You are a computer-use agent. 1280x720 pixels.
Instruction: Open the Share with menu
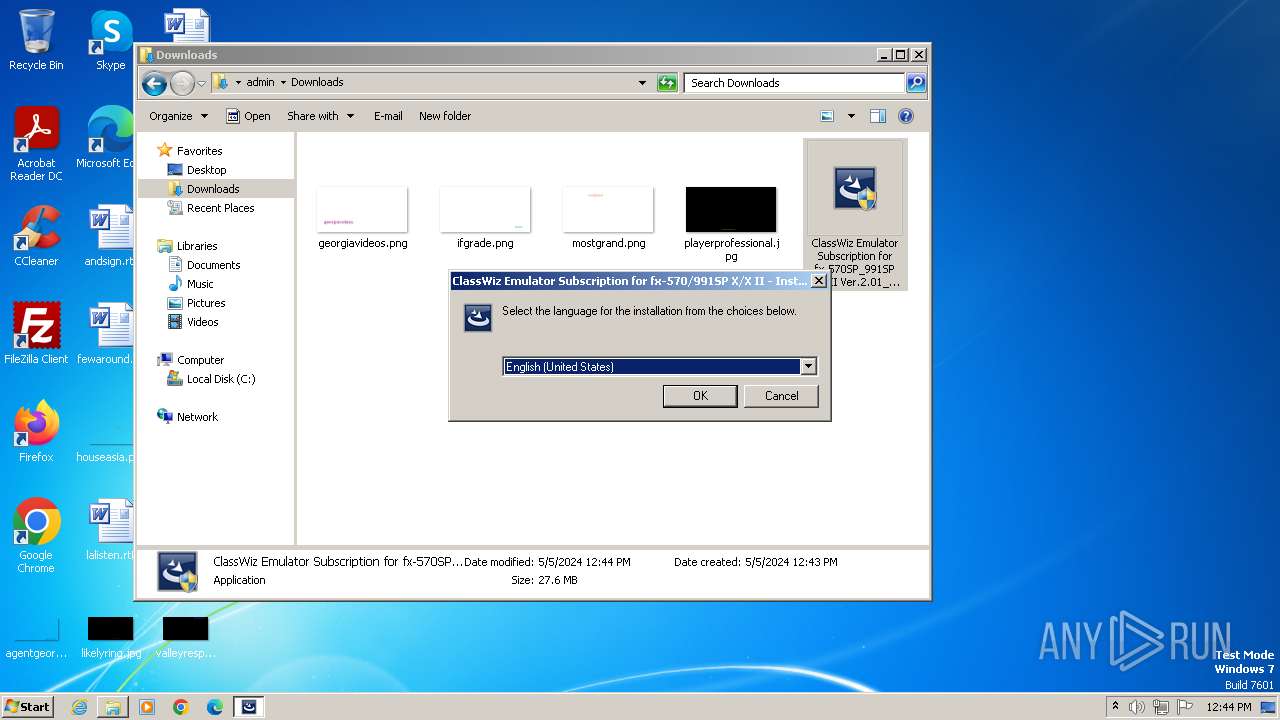[x=320, y=116]
